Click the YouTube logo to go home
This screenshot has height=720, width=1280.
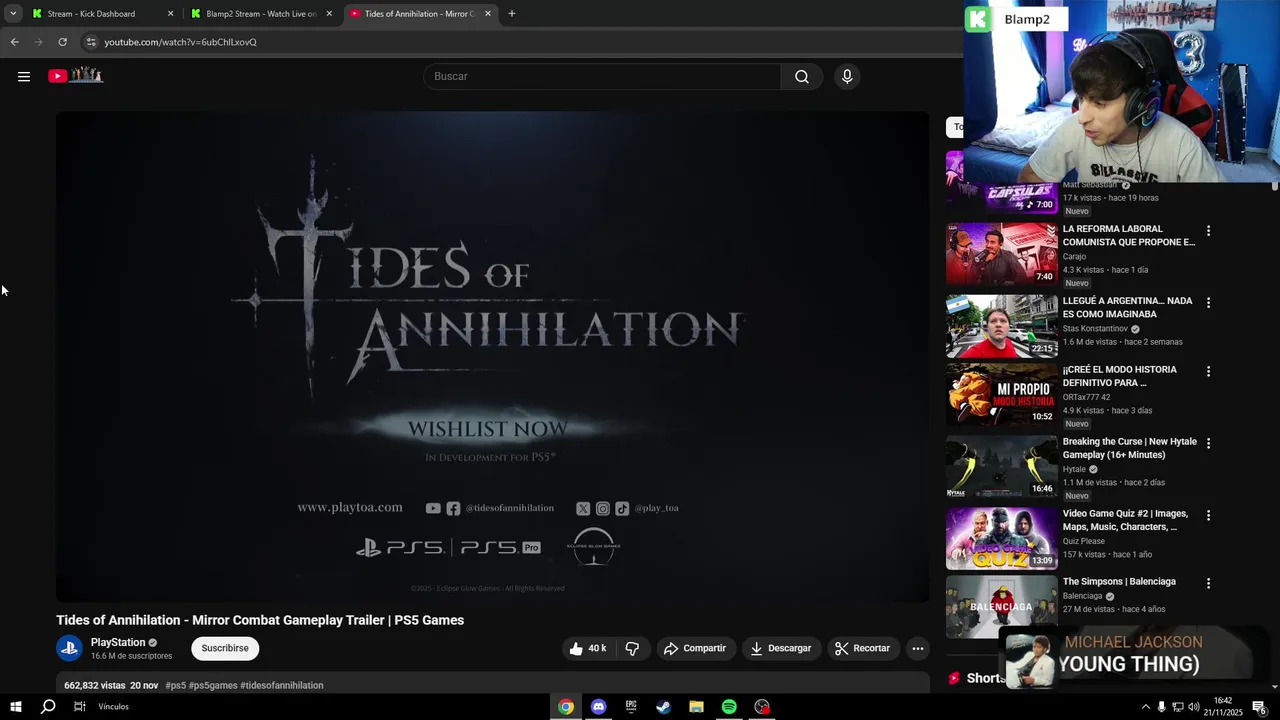coord(75,75)
